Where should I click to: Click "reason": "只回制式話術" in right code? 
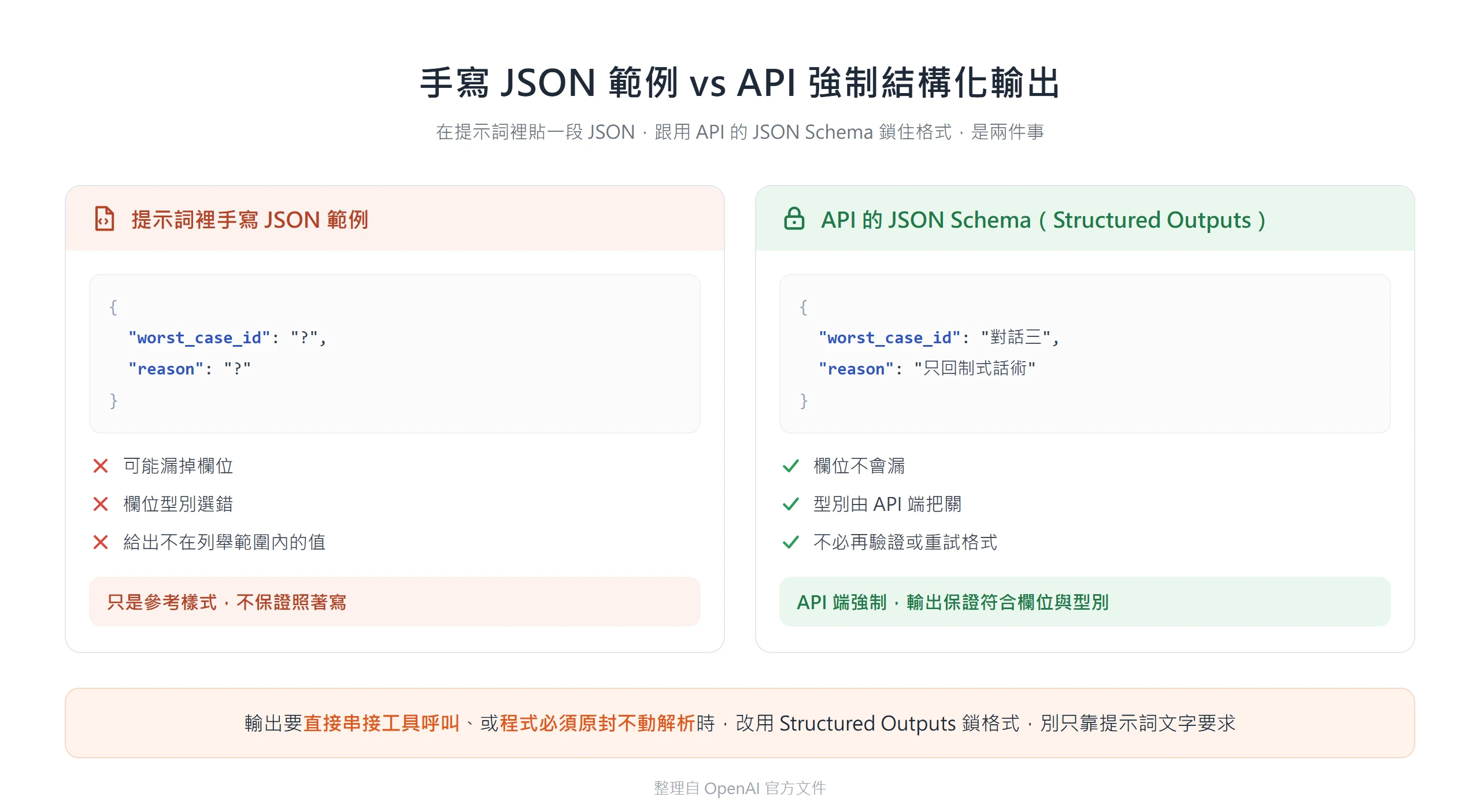click(x=927, y=369)
